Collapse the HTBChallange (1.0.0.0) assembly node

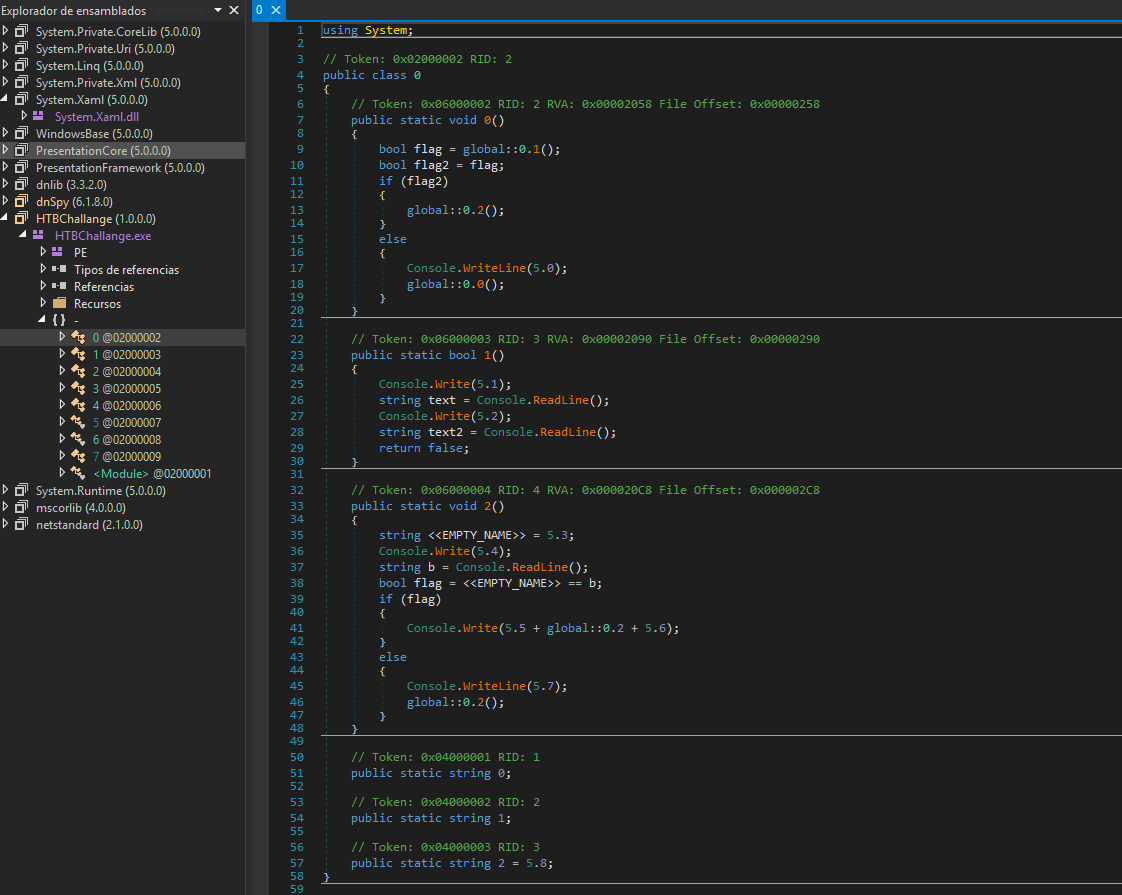coord(6,218)
